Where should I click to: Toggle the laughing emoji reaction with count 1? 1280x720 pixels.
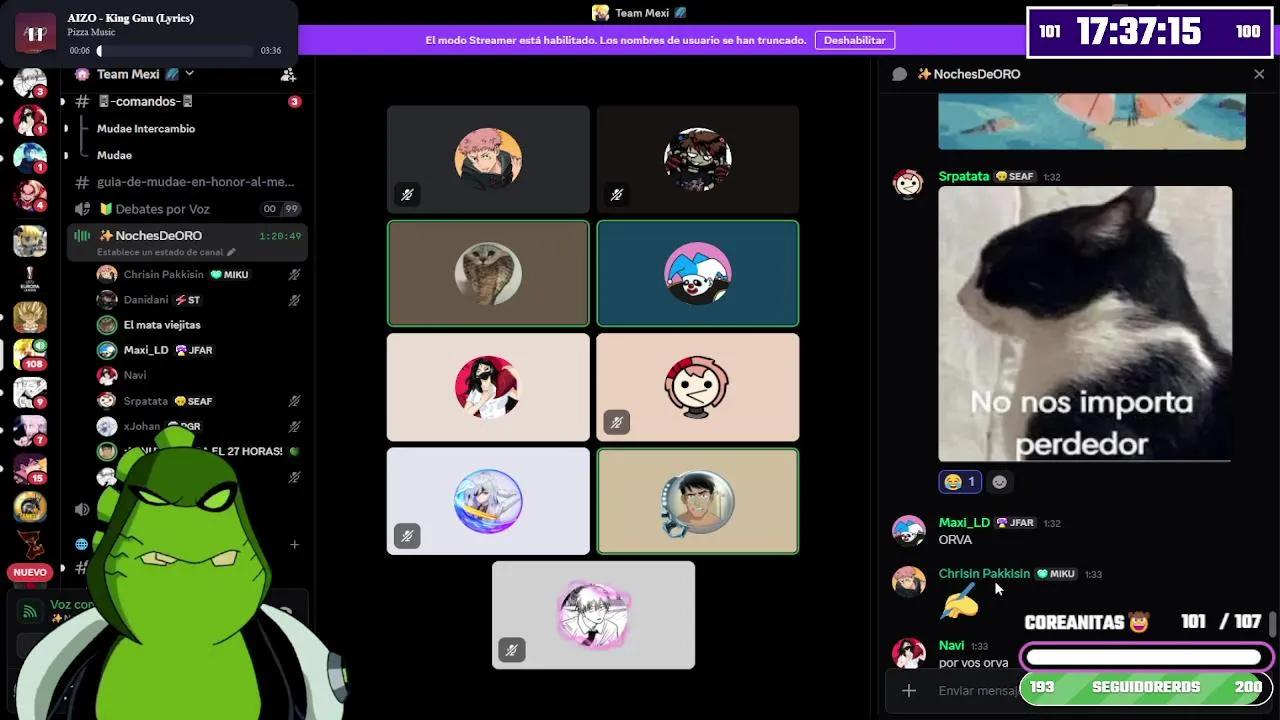[960, 482]
